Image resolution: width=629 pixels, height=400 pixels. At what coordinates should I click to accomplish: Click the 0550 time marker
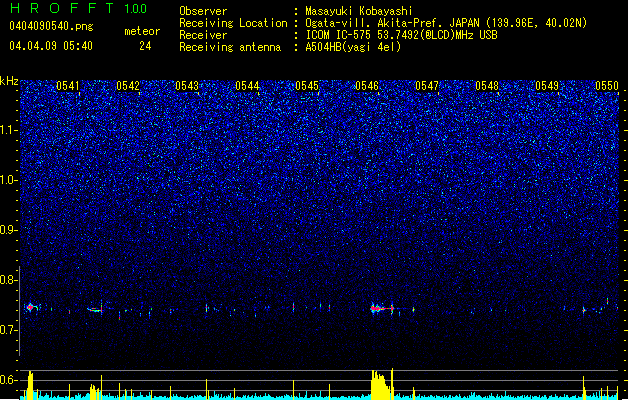(607, 86)
